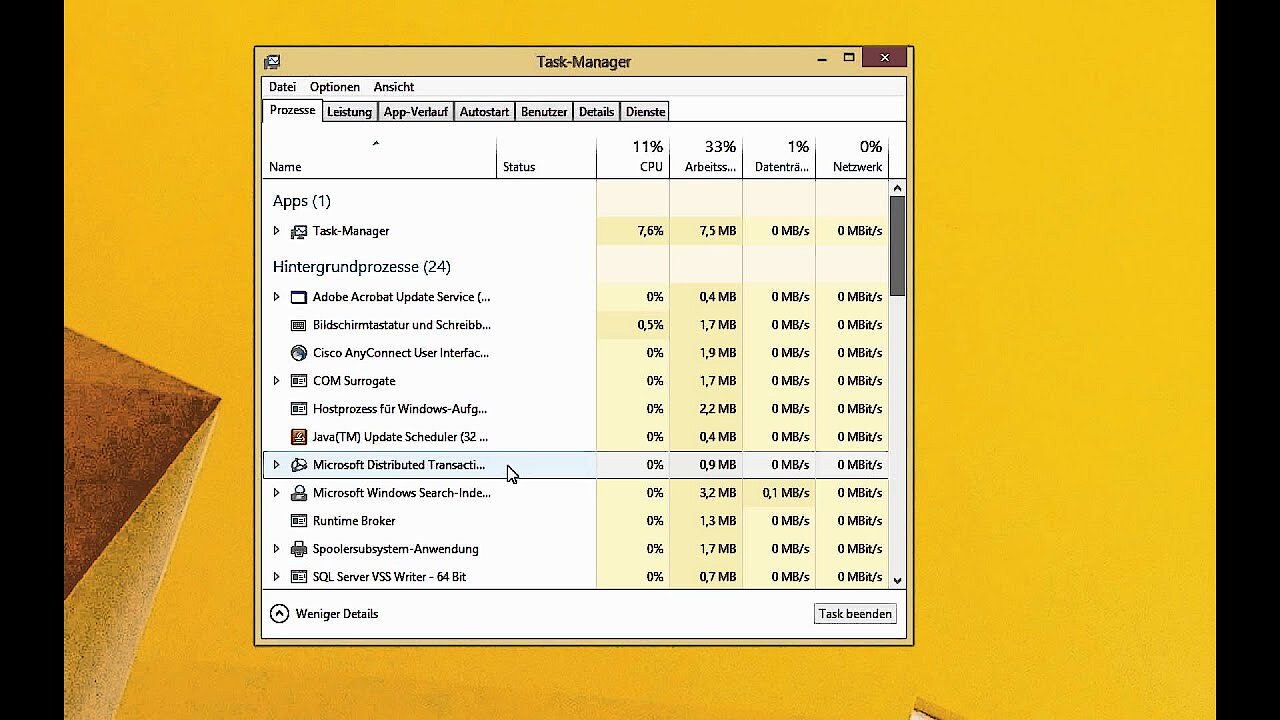The image size is (1280, 720).
Task: Open the Datei menu
Action: tap(282, 87)
